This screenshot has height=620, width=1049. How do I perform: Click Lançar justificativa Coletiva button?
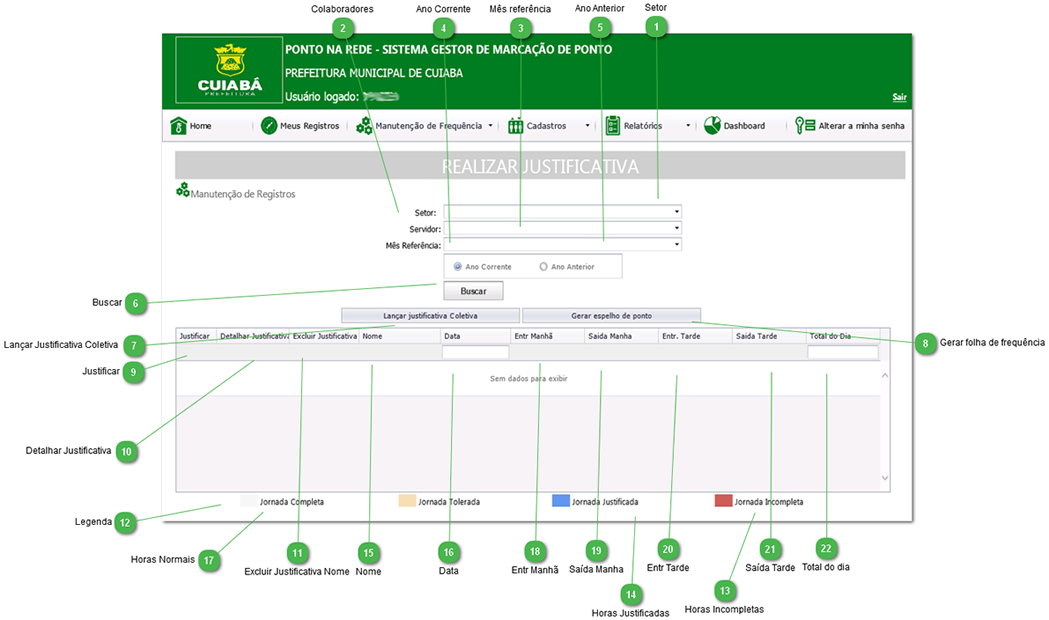click(x=430, y=316)
